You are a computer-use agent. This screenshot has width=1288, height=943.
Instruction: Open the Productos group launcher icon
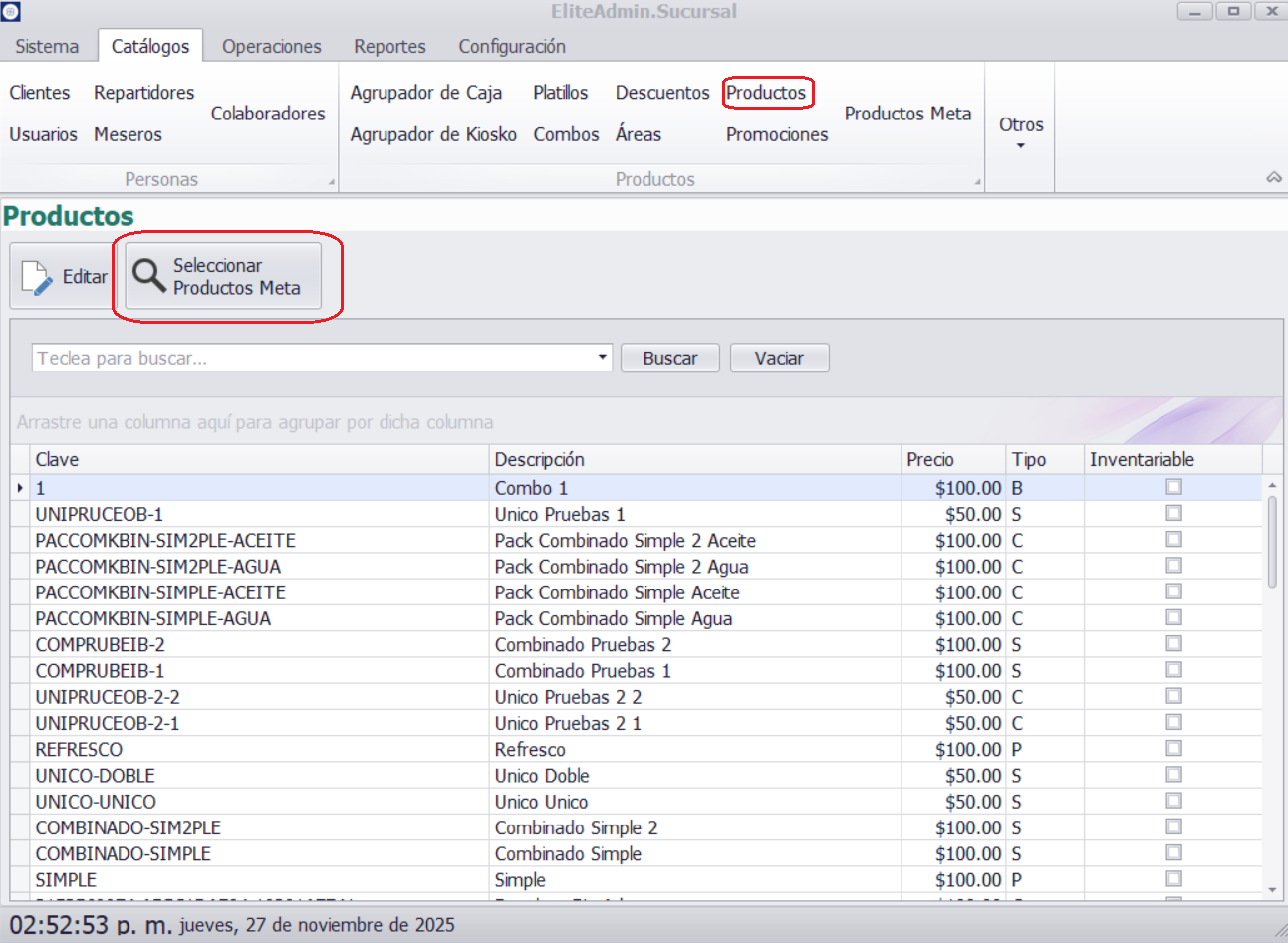(977, 182)
